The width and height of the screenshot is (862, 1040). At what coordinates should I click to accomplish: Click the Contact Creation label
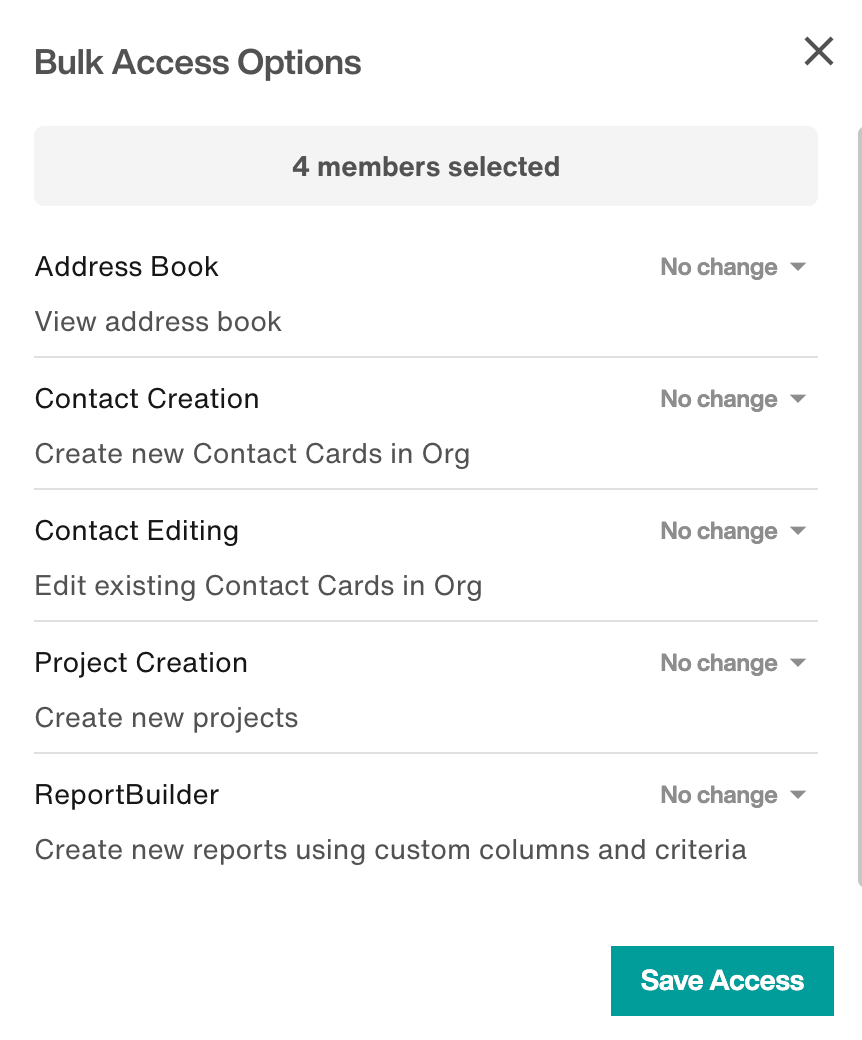coord(147,399)
